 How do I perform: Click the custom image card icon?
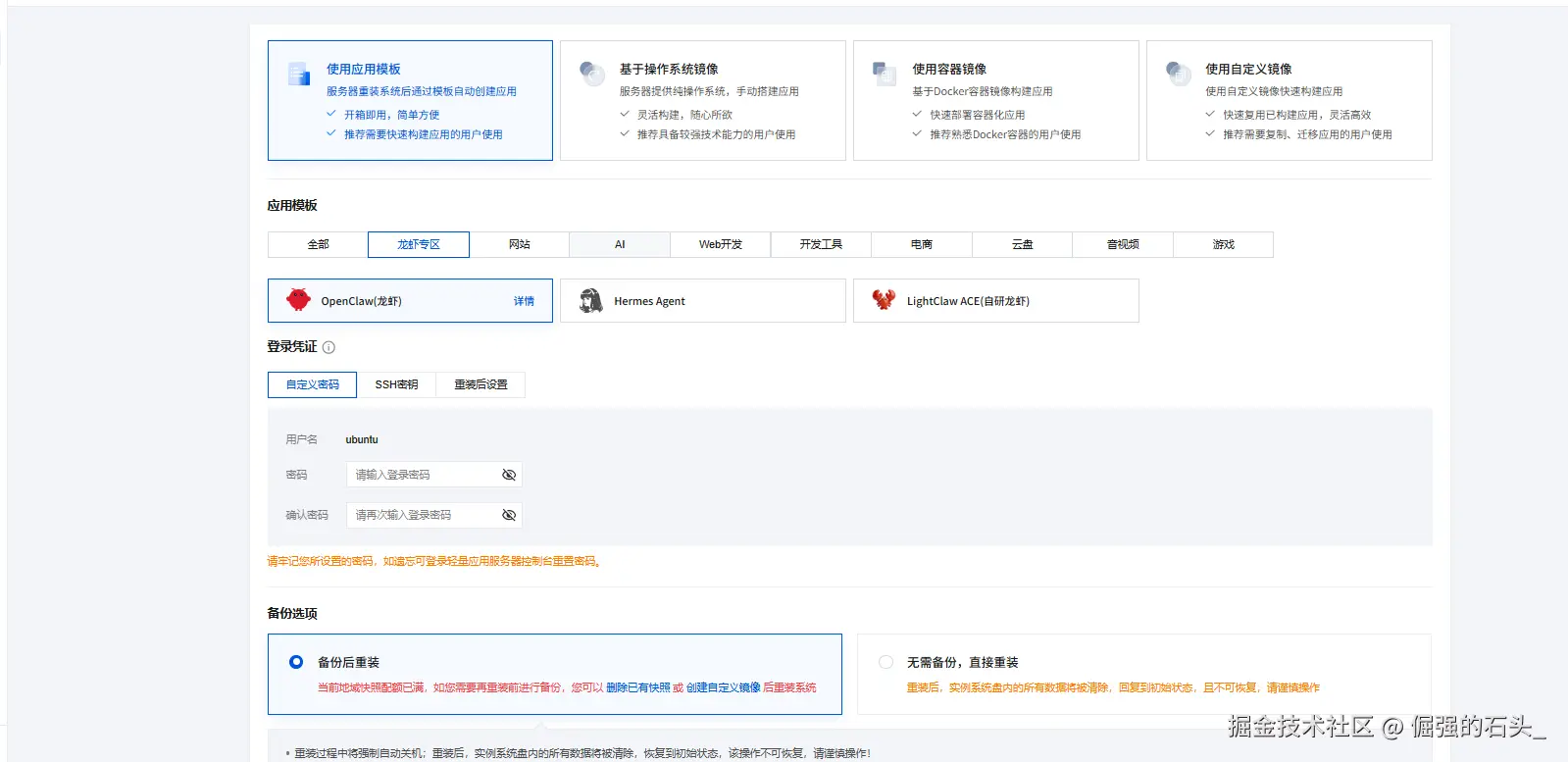pos(1178,75)
